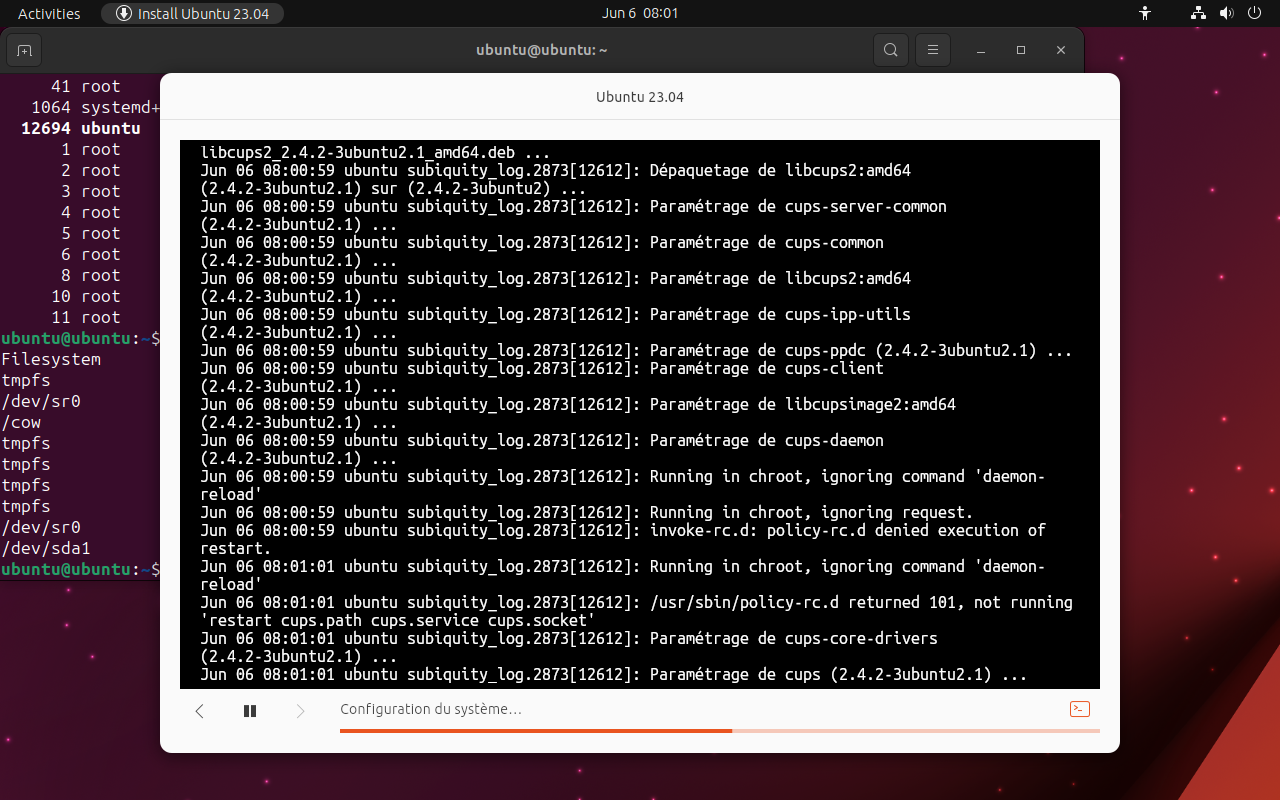Minimize the terminal window
This screenshot has height=800, width=1280.
[981, 50]
